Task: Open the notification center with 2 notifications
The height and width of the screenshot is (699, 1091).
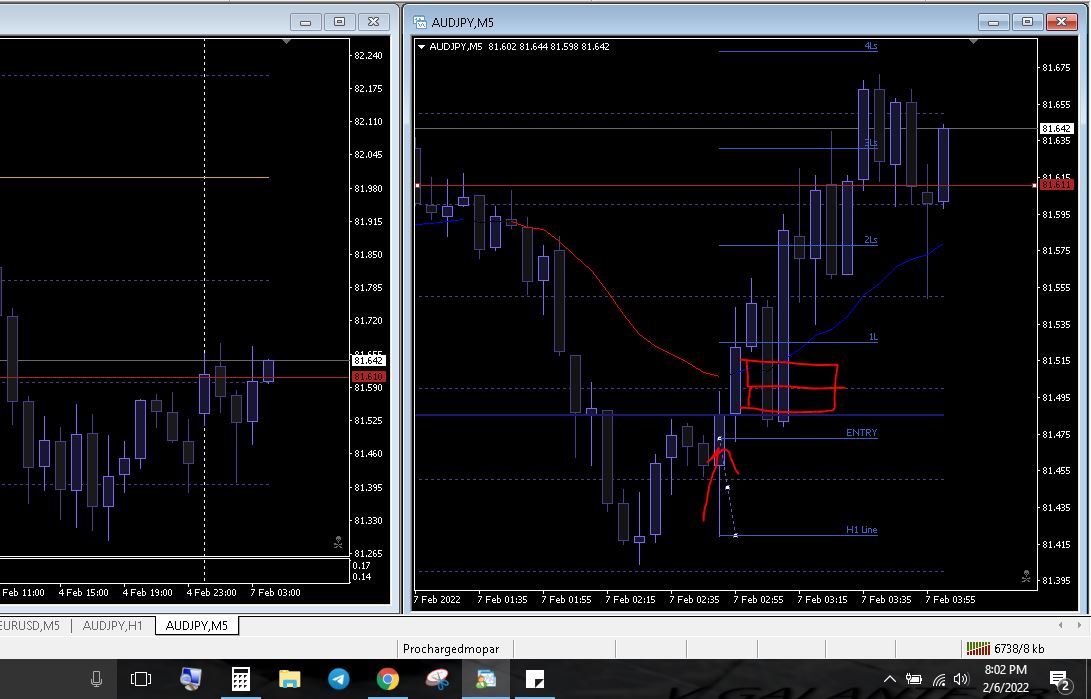Action: point(1060,680)
